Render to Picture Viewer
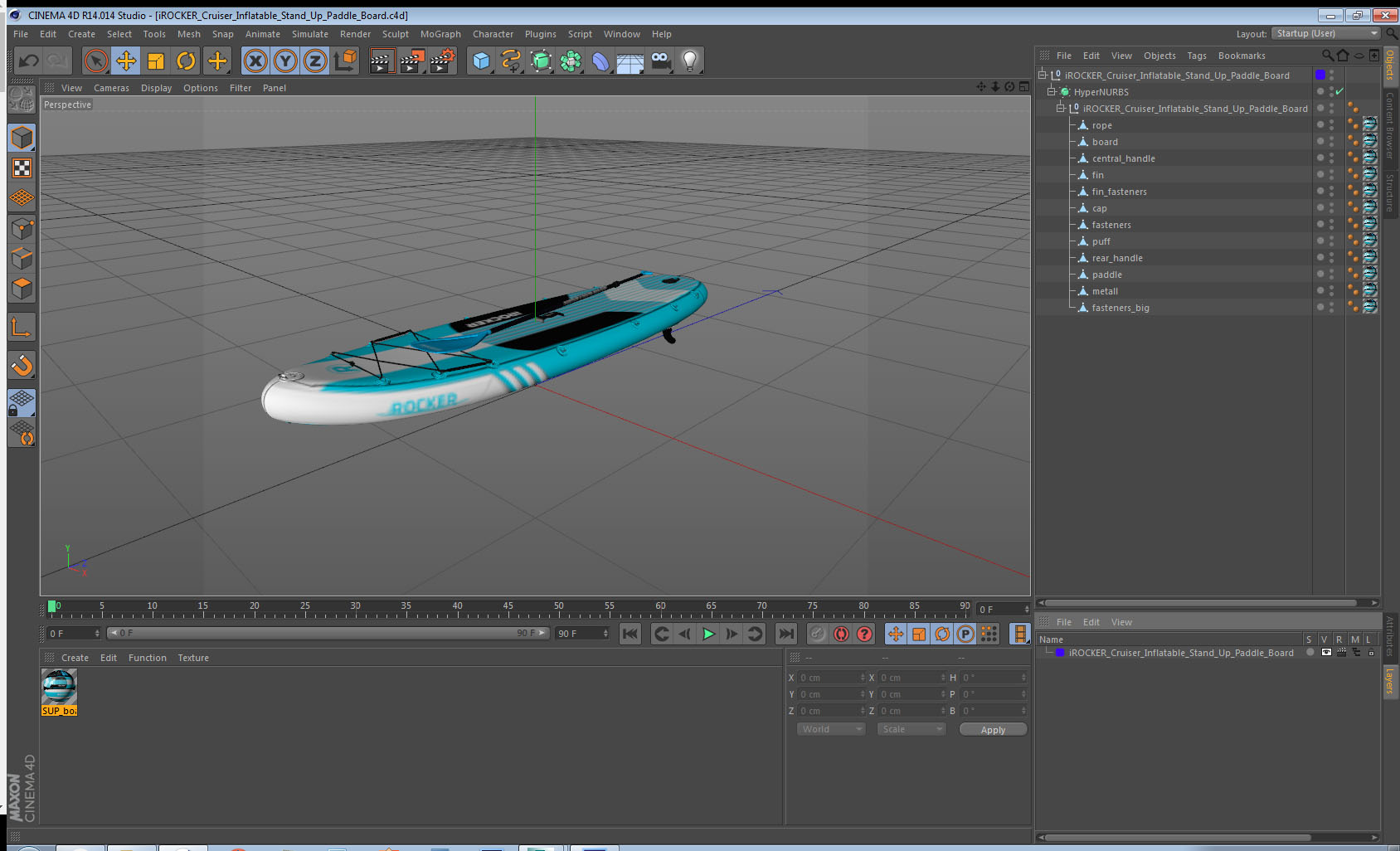The height and width of the screenshot is (851, 1400). click(x=411, y=61)
